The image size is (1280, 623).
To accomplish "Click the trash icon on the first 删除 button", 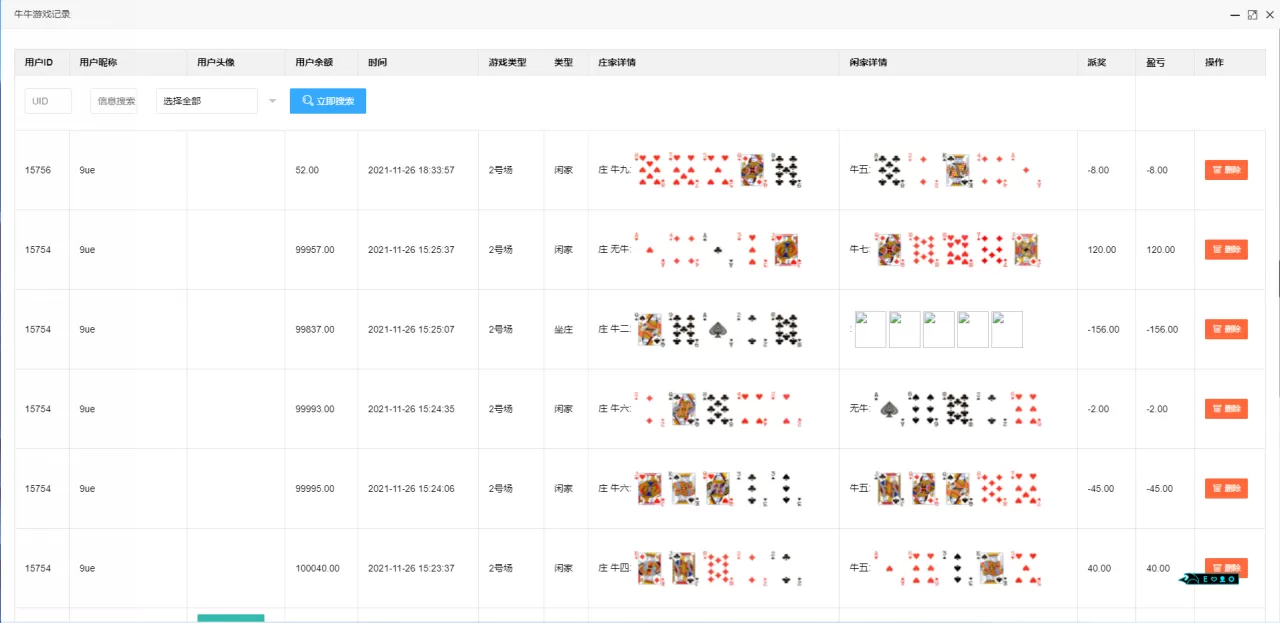I will 1216,169.
